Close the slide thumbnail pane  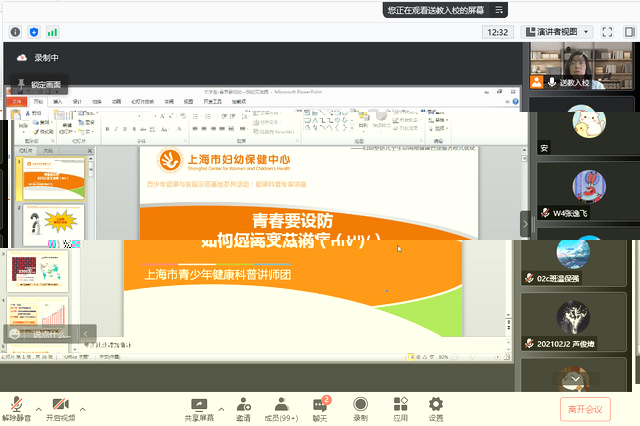(90, 151)
